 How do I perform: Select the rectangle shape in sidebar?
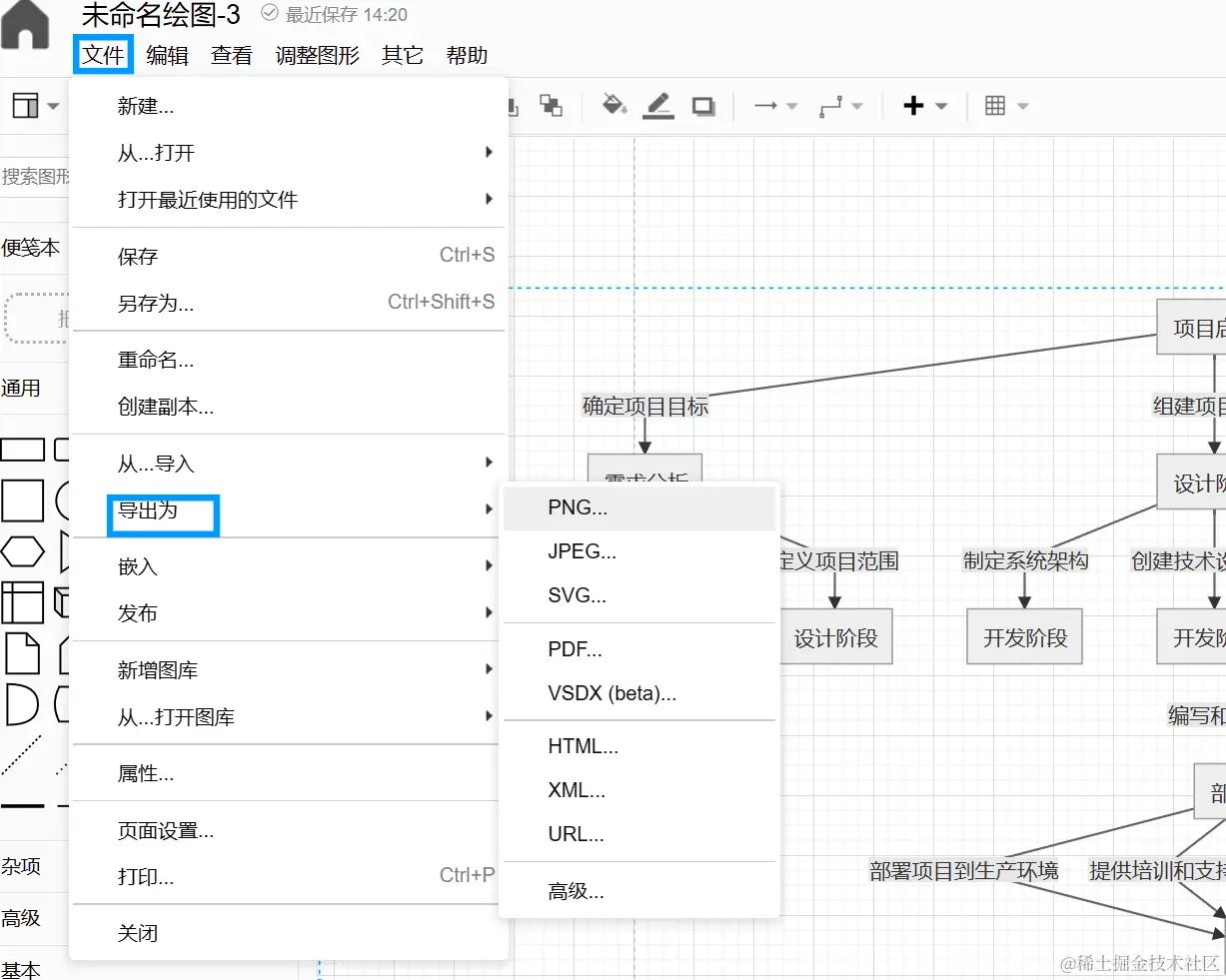click(x=23, y=449)
